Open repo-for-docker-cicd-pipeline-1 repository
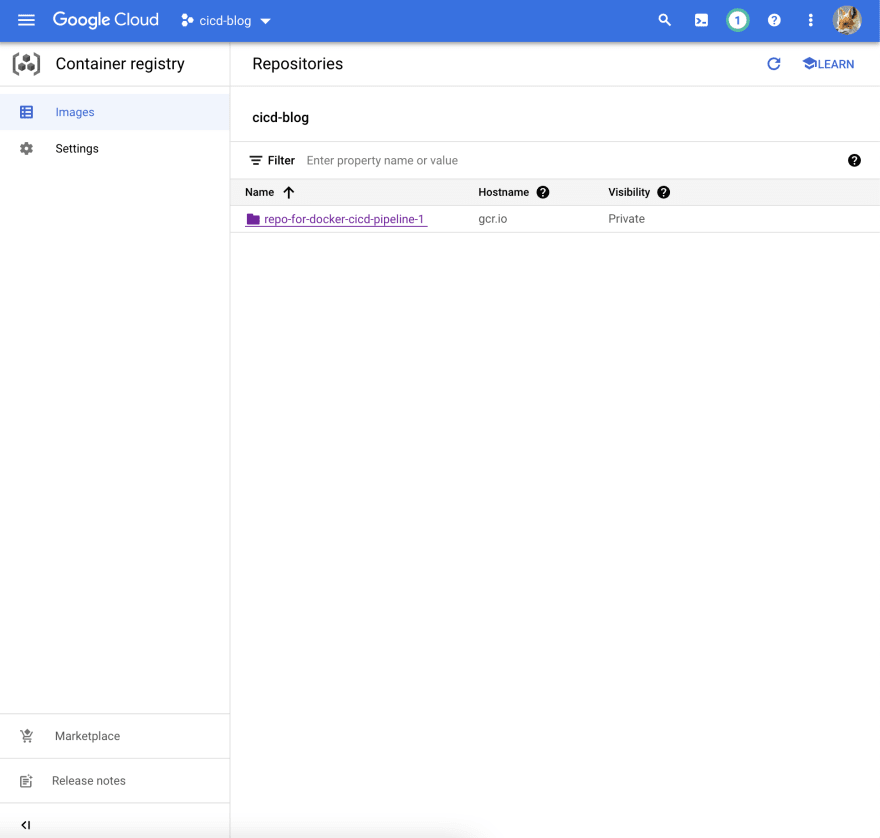880x838 pixels. pos(343,219)
